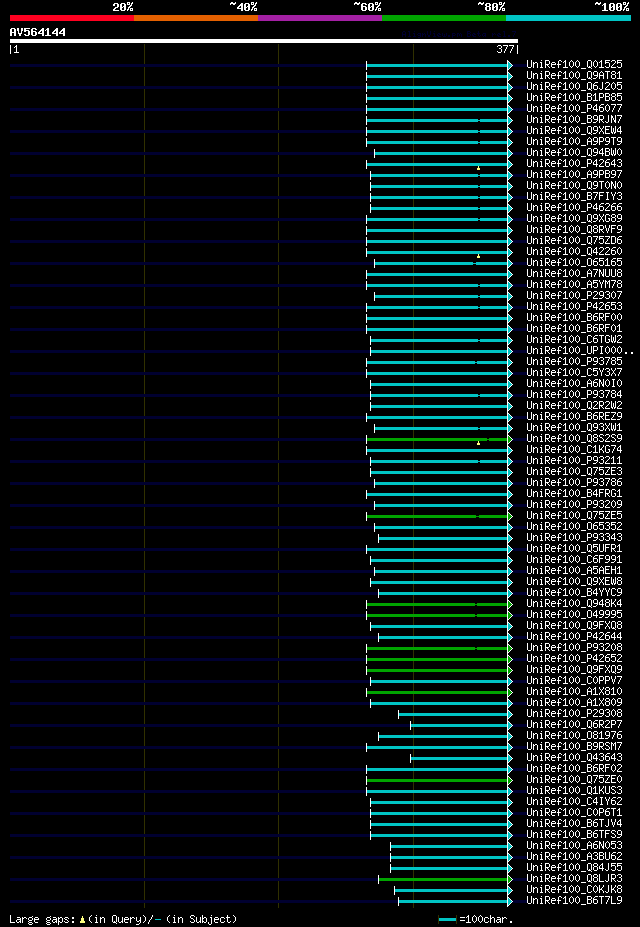
Task: Open truncated hit UniRef100_UPI000..
Action: pos(580,350)
